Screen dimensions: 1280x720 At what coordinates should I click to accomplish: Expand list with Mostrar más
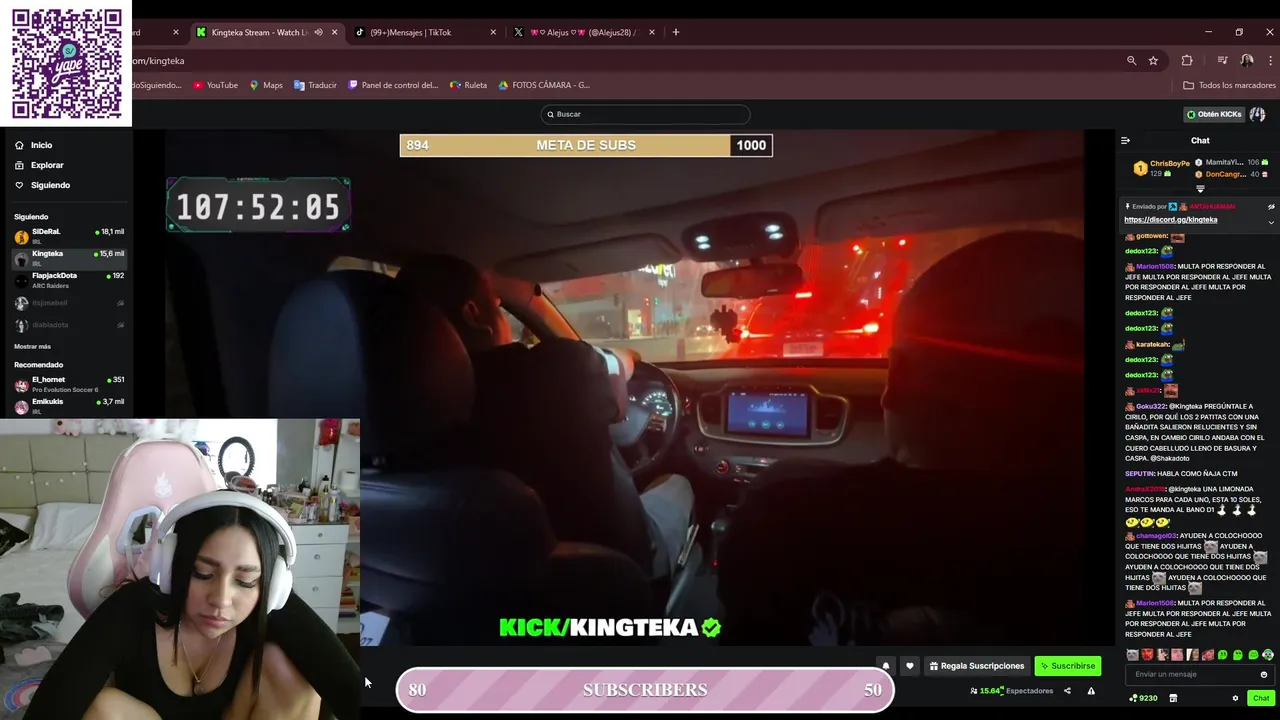(32, 346)
